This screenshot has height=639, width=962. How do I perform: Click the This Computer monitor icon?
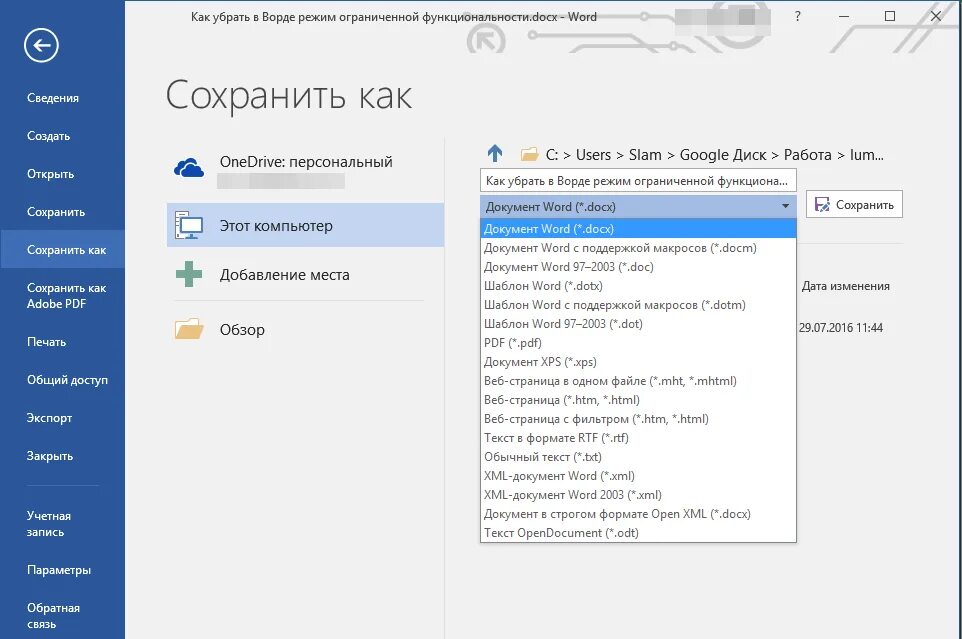[x=189, y=225]
